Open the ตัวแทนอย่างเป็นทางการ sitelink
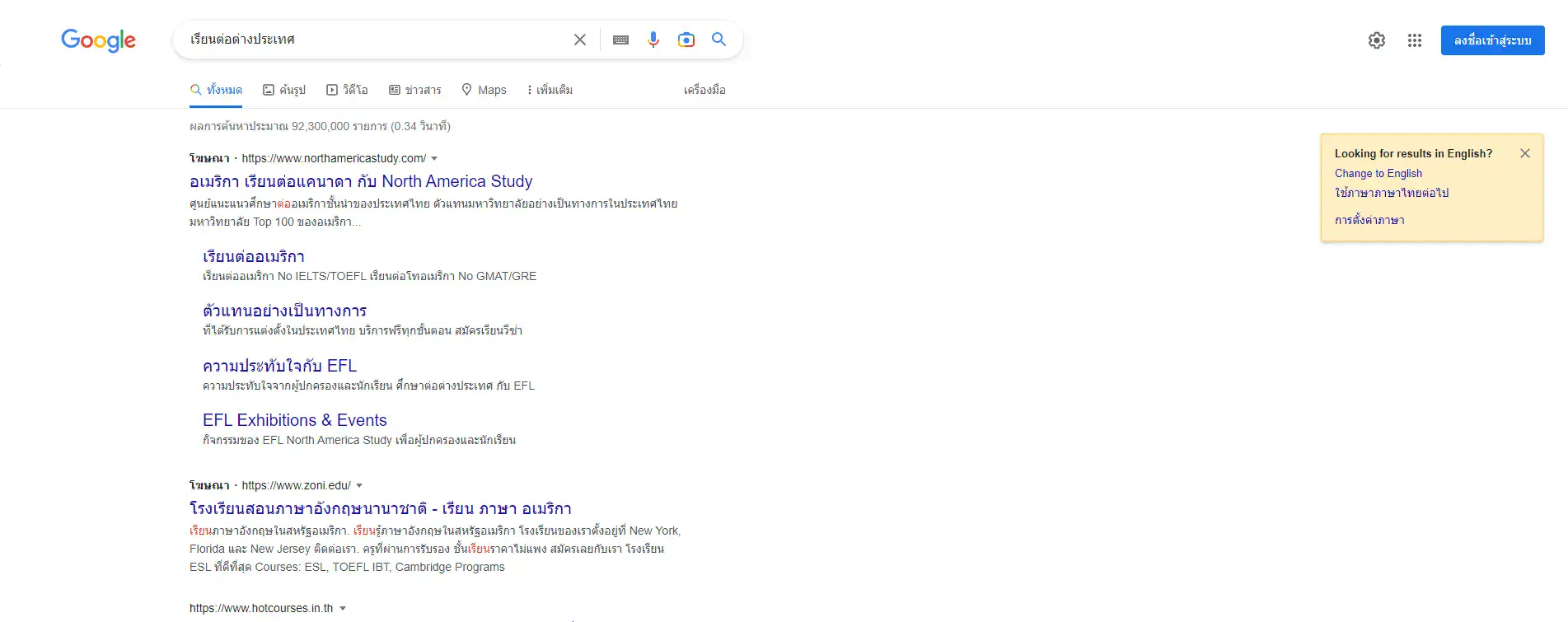The width and height of the screenshot is (1568, 622). tap(284, 311)
